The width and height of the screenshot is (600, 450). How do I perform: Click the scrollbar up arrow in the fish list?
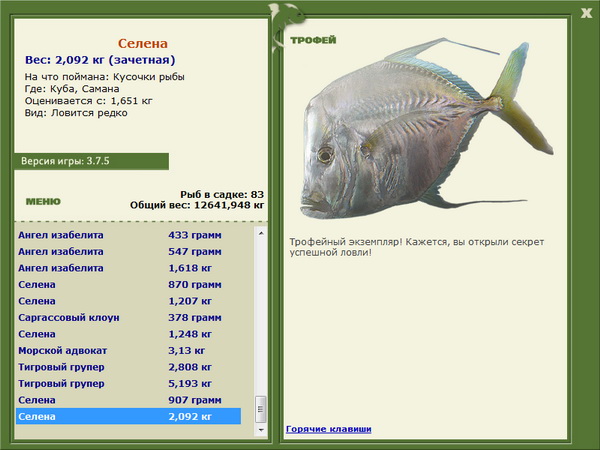[261, 233]
